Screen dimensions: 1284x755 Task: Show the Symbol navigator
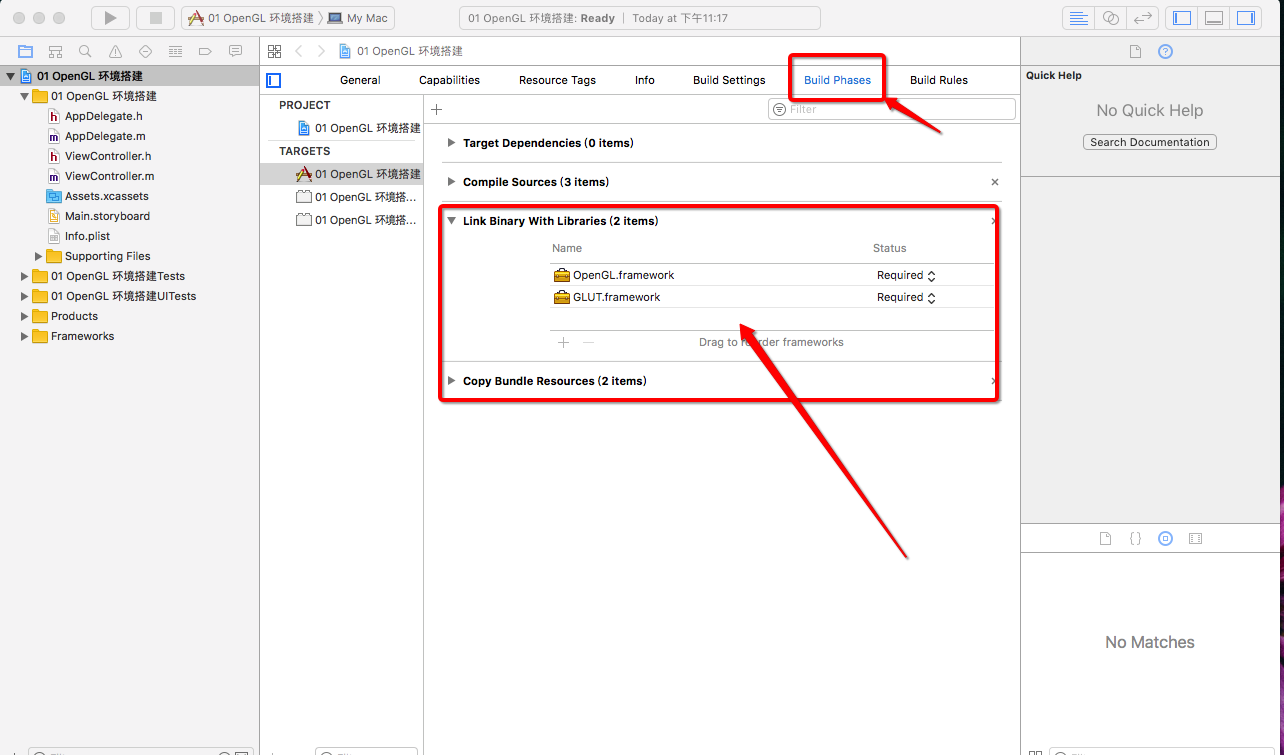click(56, 51)
